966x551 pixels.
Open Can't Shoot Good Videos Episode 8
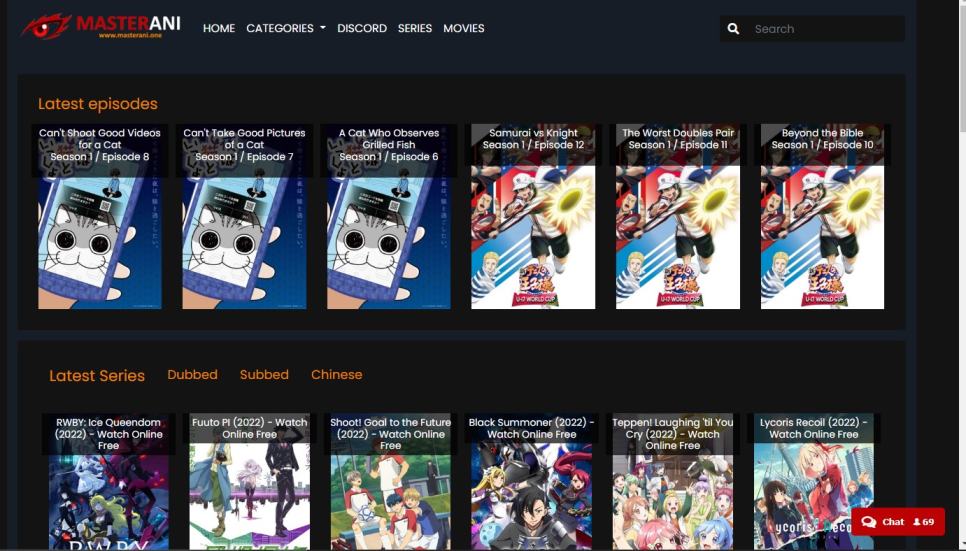100,216
